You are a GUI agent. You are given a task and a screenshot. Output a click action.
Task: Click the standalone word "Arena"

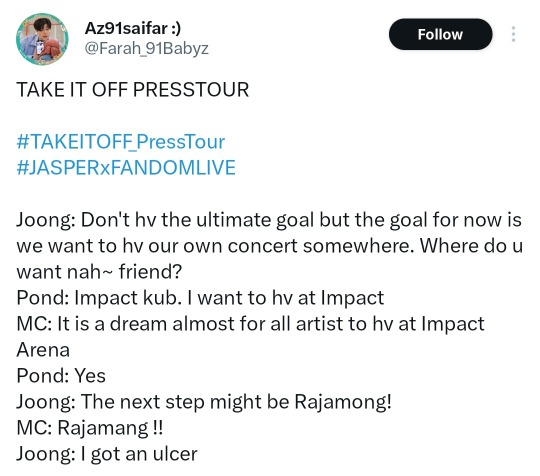[x=43, y=350]
